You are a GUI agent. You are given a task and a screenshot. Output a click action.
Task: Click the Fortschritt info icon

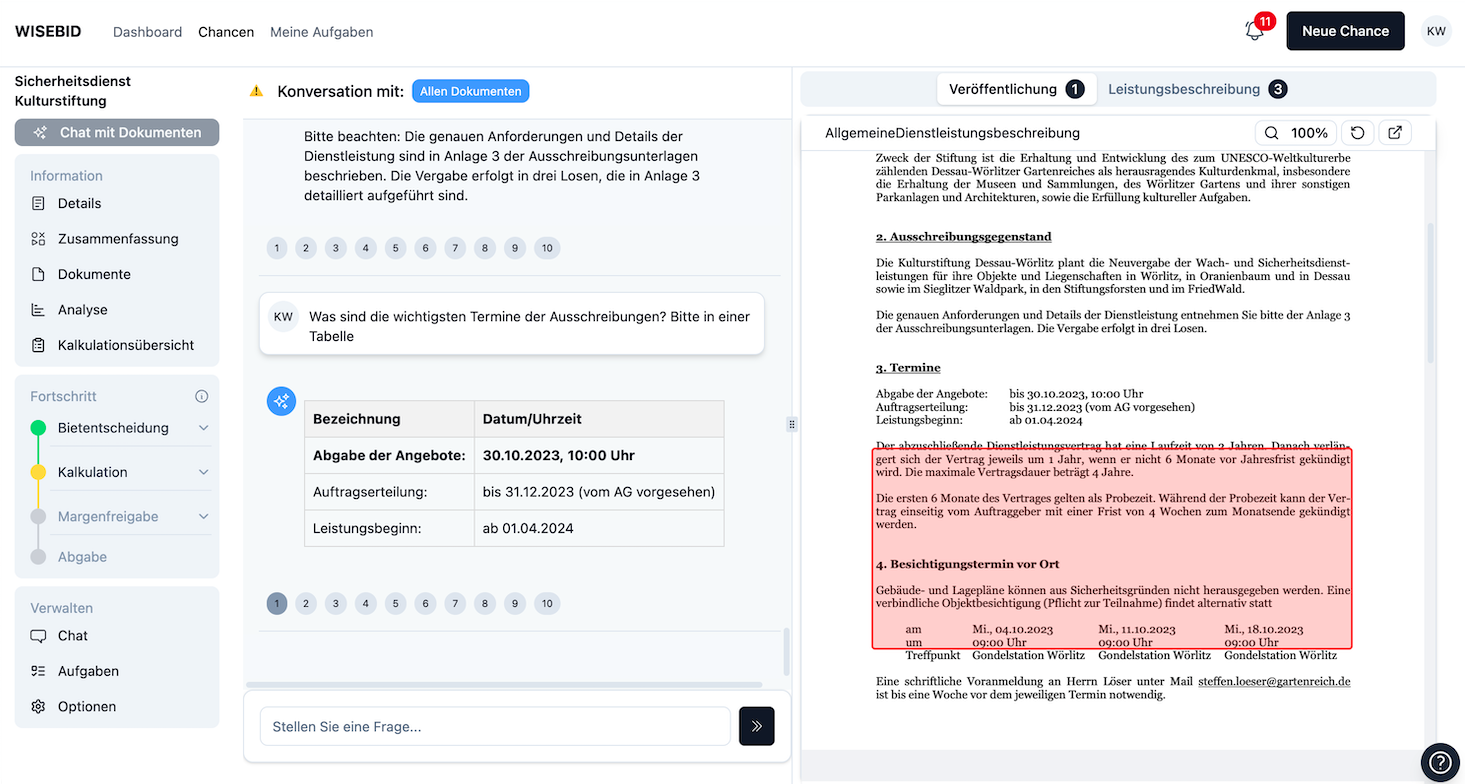(201, 396)
